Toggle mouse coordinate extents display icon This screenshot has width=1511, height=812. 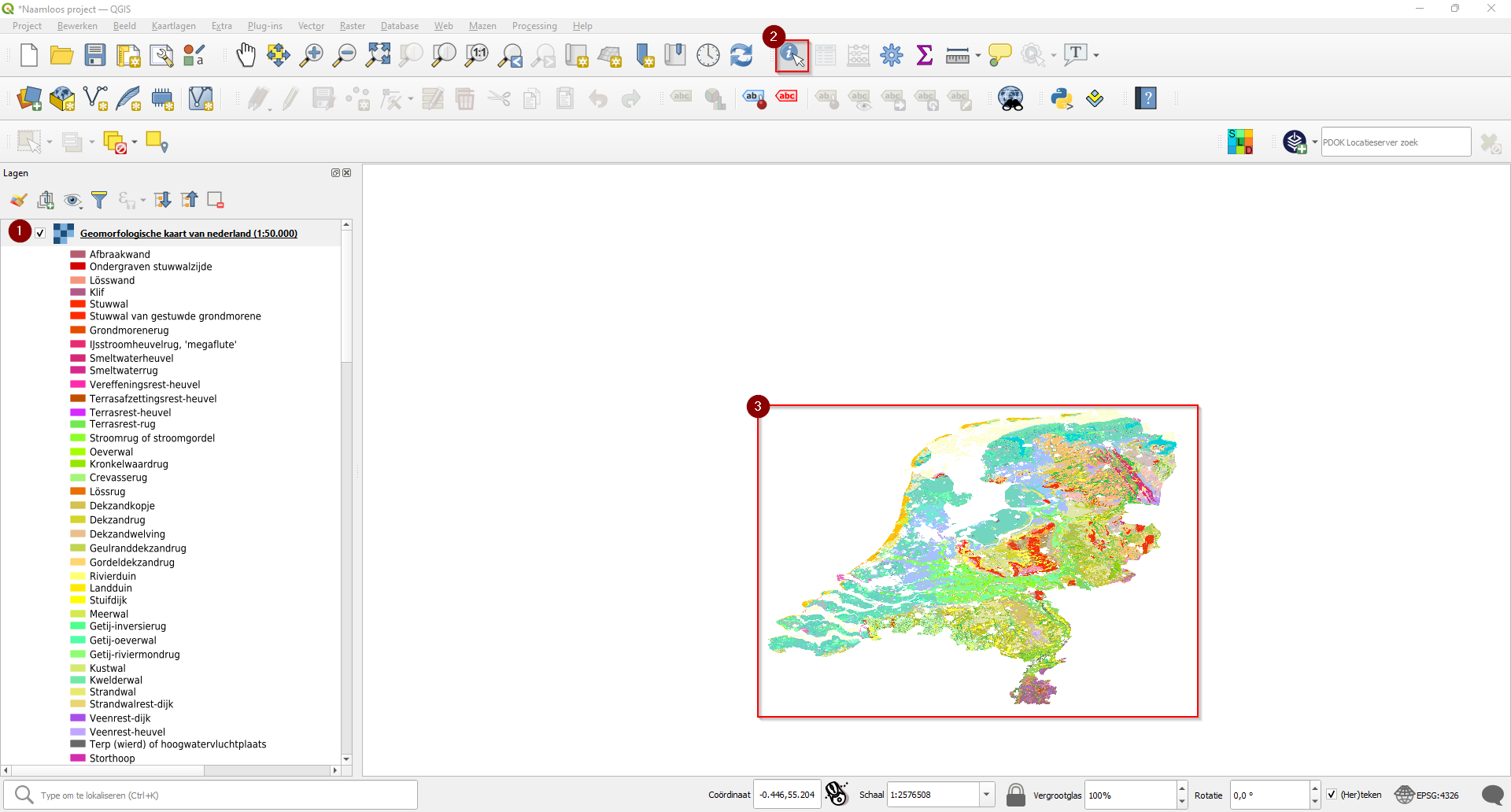pos(837,794)
